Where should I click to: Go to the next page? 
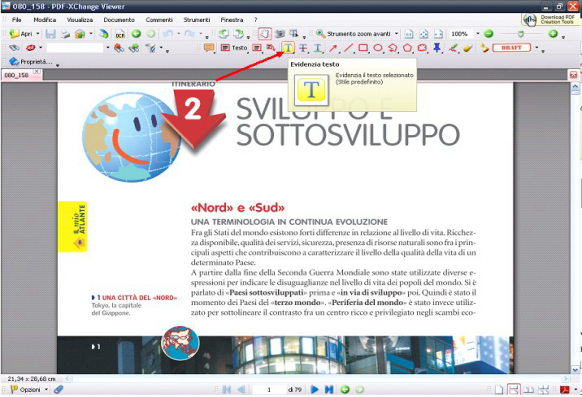pyautogui.click(x=314, y=390)
